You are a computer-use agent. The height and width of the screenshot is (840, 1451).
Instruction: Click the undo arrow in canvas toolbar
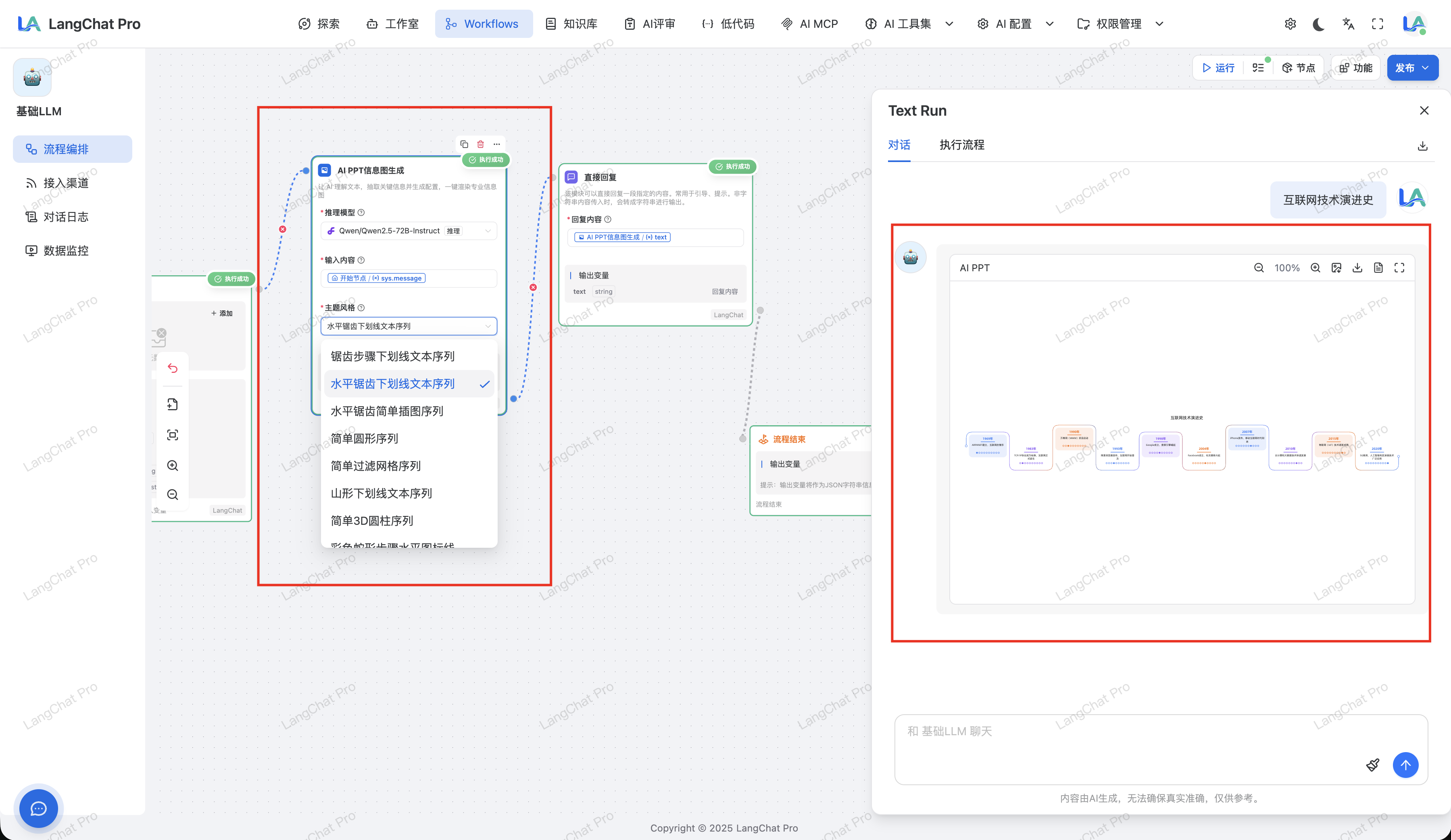click(172, 368)
